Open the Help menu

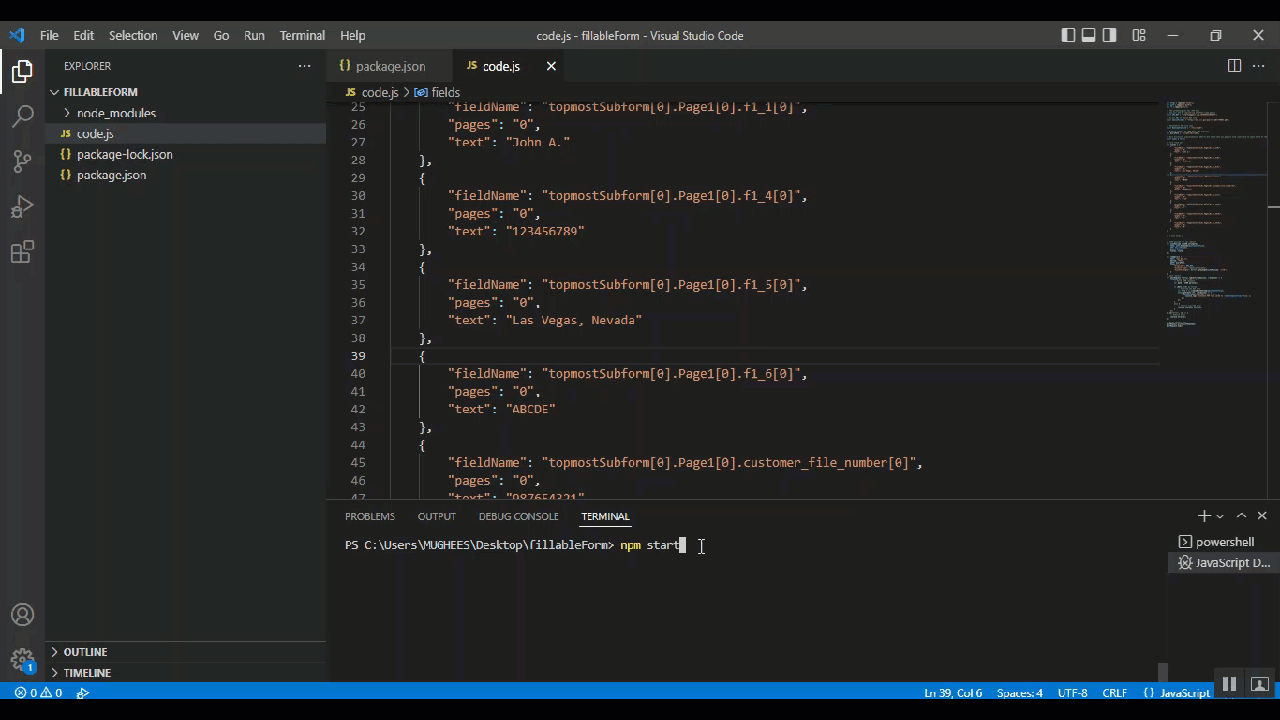352,35
